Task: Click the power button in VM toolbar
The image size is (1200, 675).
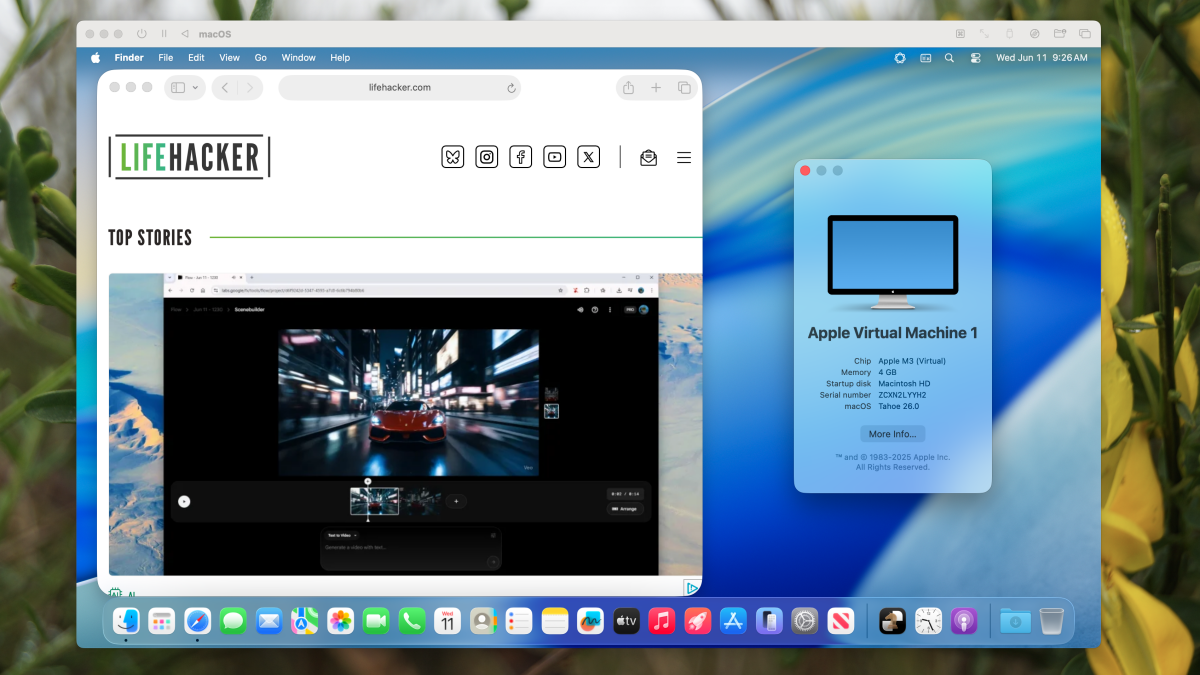Action: [141, 34]
